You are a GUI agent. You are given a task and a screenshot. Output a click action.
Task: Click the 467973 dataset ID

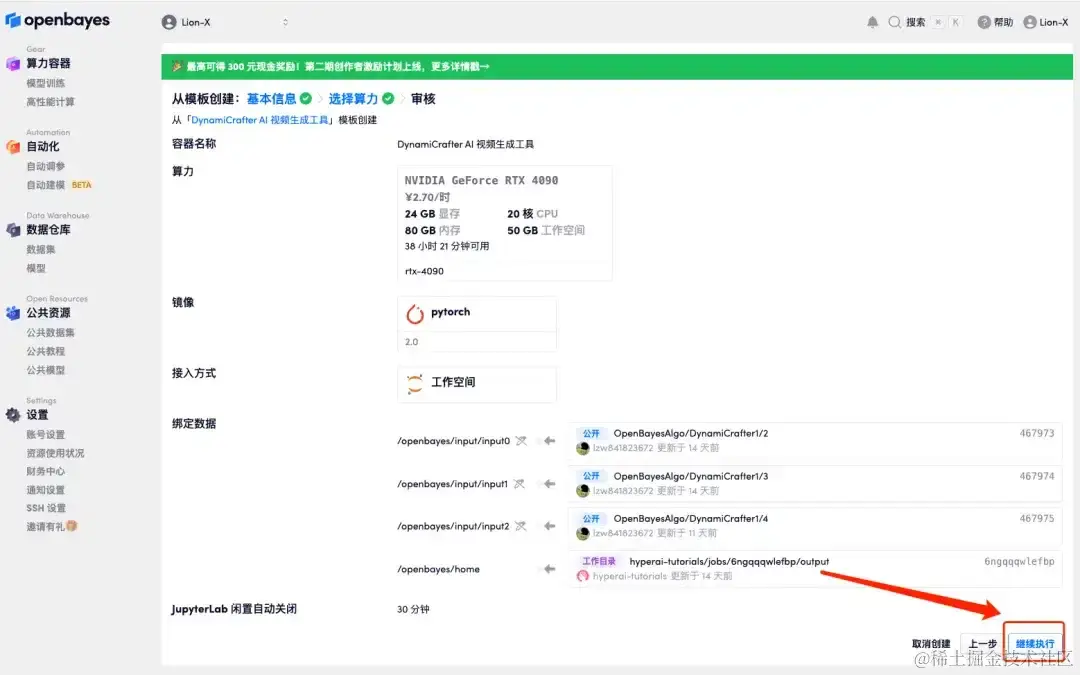click(x=1037, y=433)
